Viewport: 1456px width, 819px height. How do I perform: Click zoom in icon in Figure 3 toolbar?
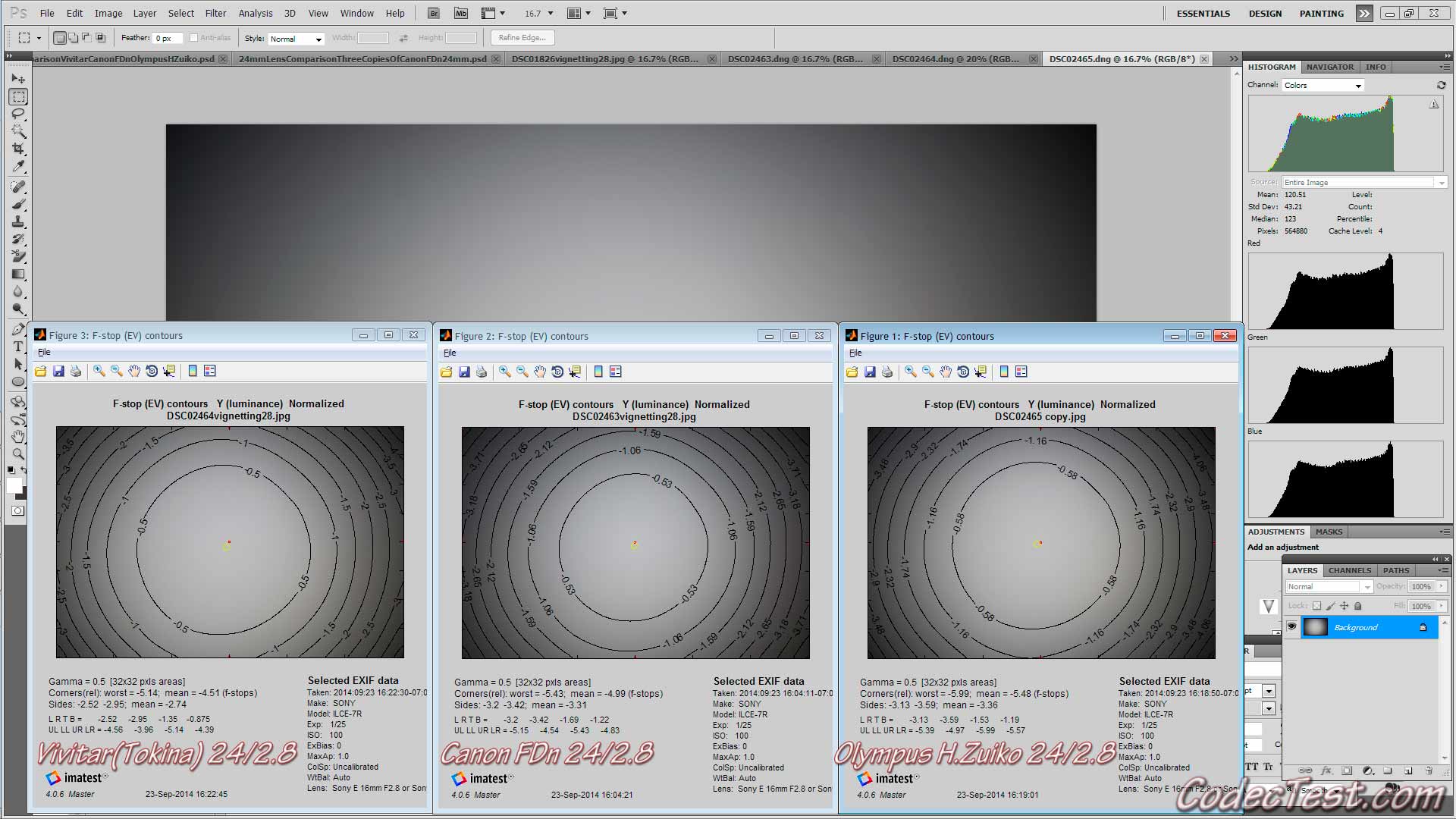[99, 371]
